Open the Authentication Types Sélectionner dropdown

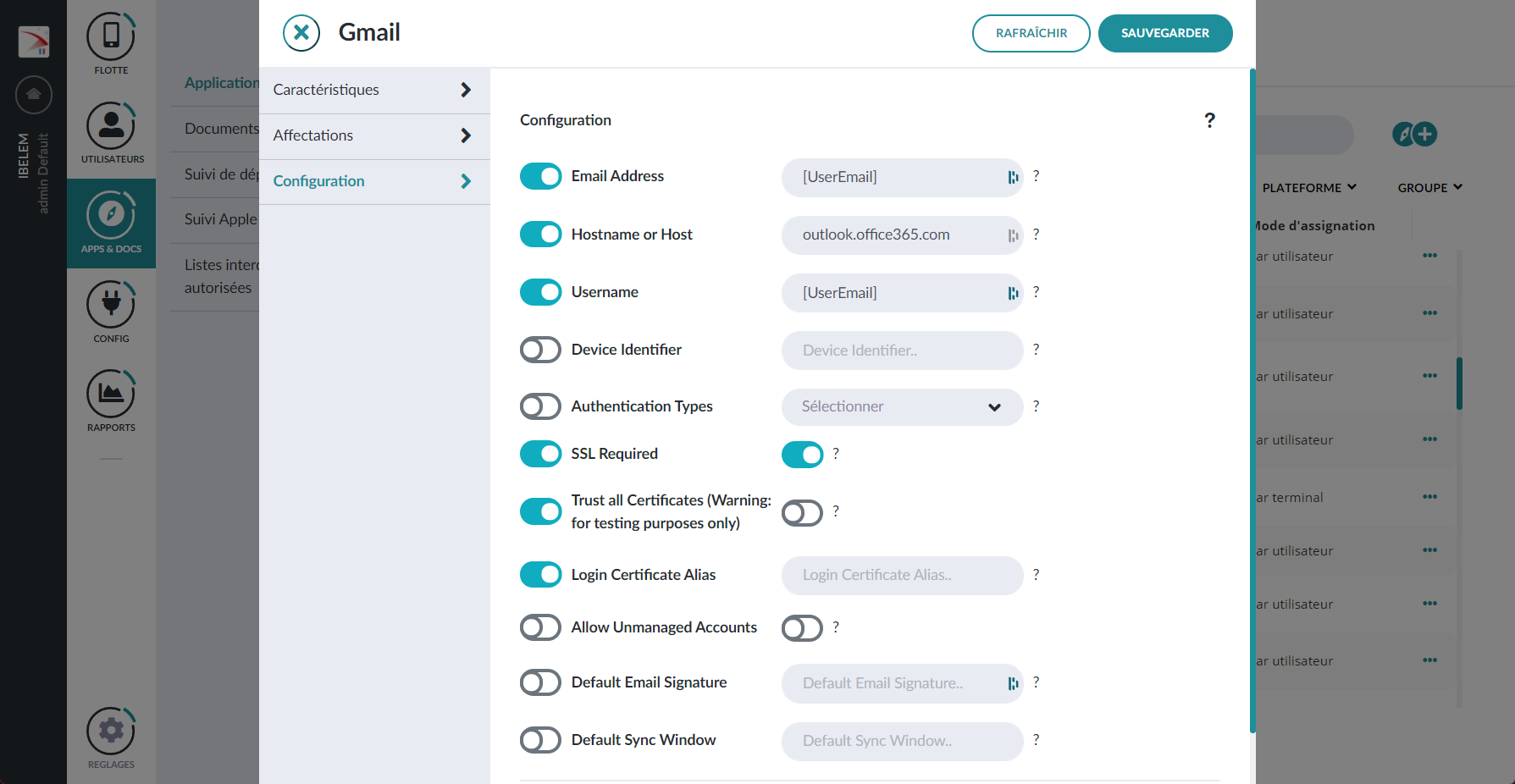click(x=902, y=407)
